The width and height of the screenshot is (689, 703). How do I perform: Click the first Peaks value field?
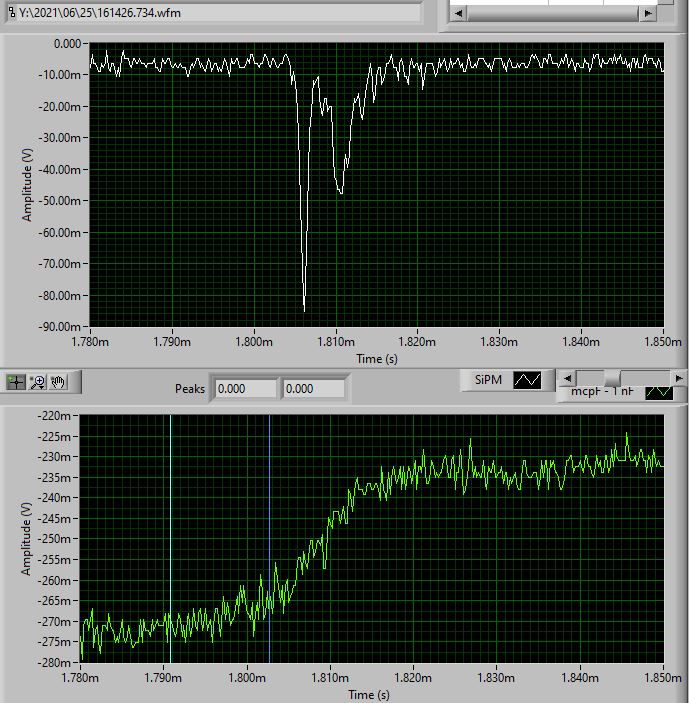(x=246, y=389)
